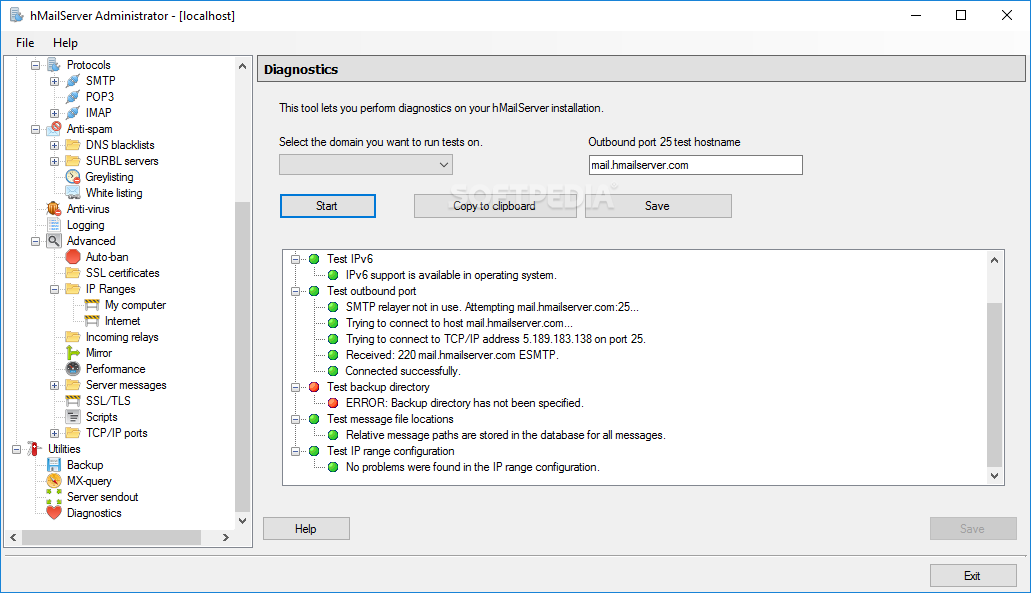The width and height of the screenshot is (1031, 593).
Task: Collapse the Test IPv6 result node
Action: click(x=295, y=259)
